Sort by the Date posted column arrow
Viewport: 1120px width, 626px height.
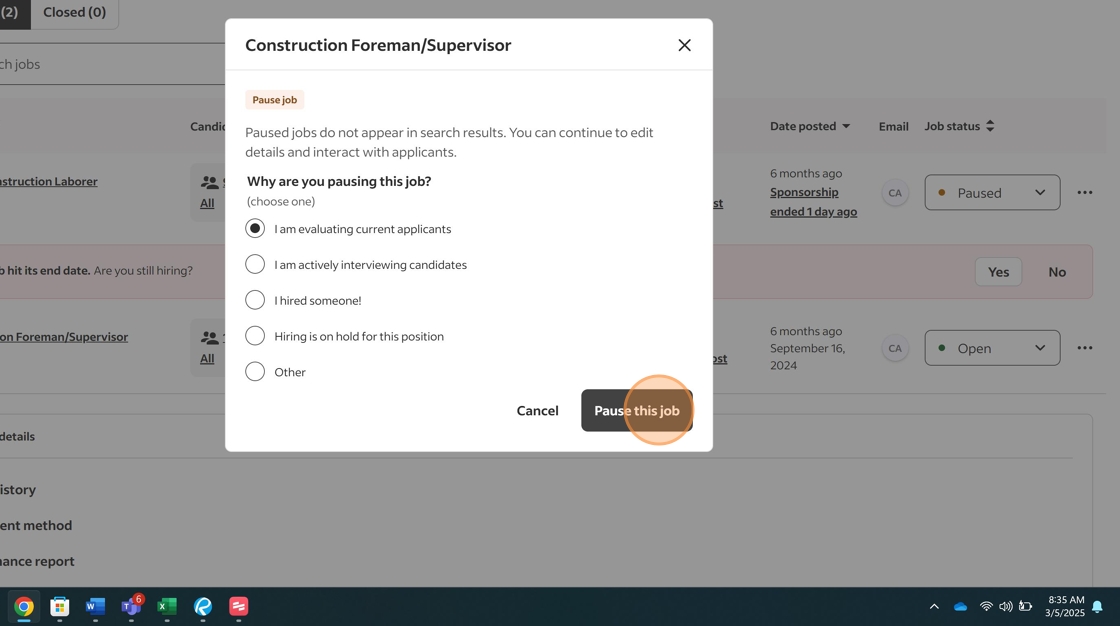(x=846, y=126)
